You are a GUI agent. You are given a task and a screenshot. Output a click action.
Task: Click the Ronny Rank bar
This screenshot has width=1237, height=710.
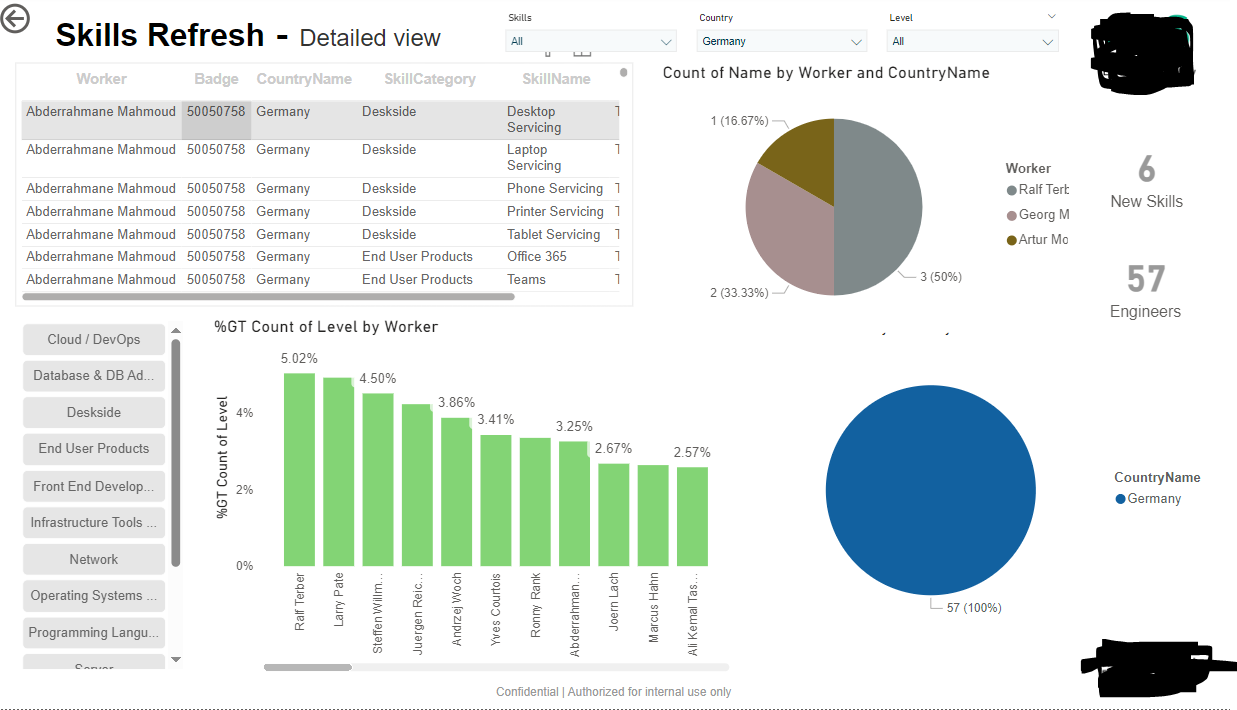coord(535,502)
